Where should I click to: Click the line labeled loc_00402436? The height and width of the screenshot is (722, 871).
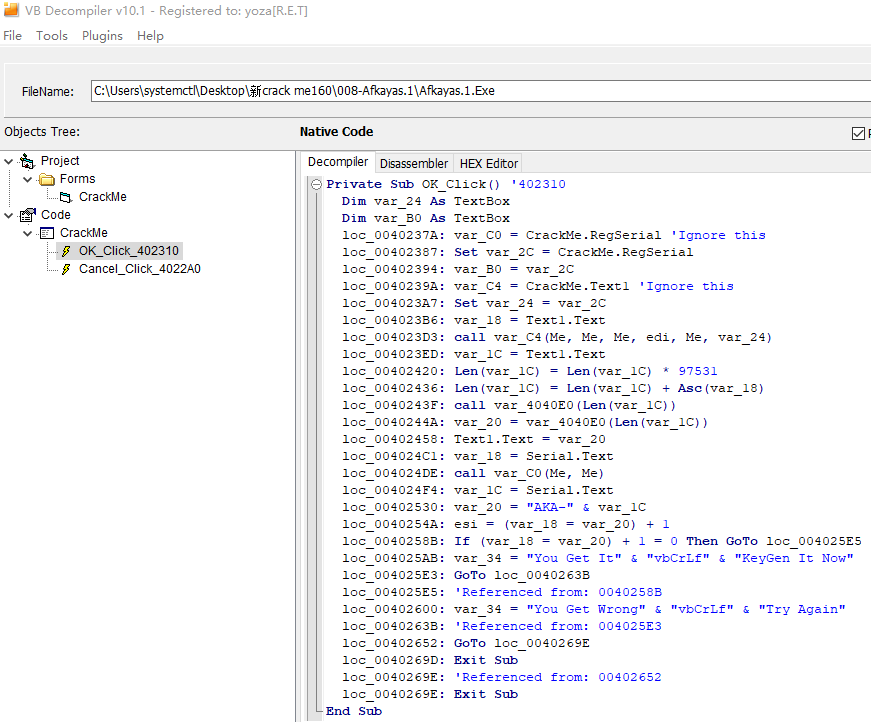tap(553, 388)
